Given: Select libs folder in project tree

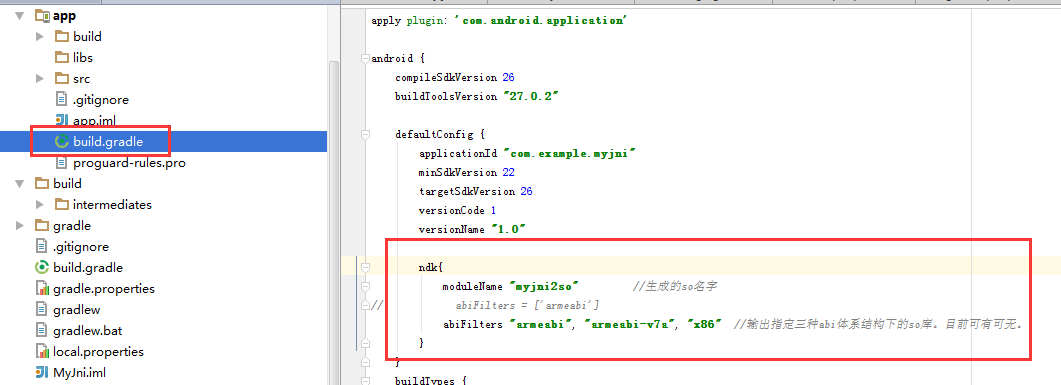Looking at the screenshot, I should pos(83,58).
